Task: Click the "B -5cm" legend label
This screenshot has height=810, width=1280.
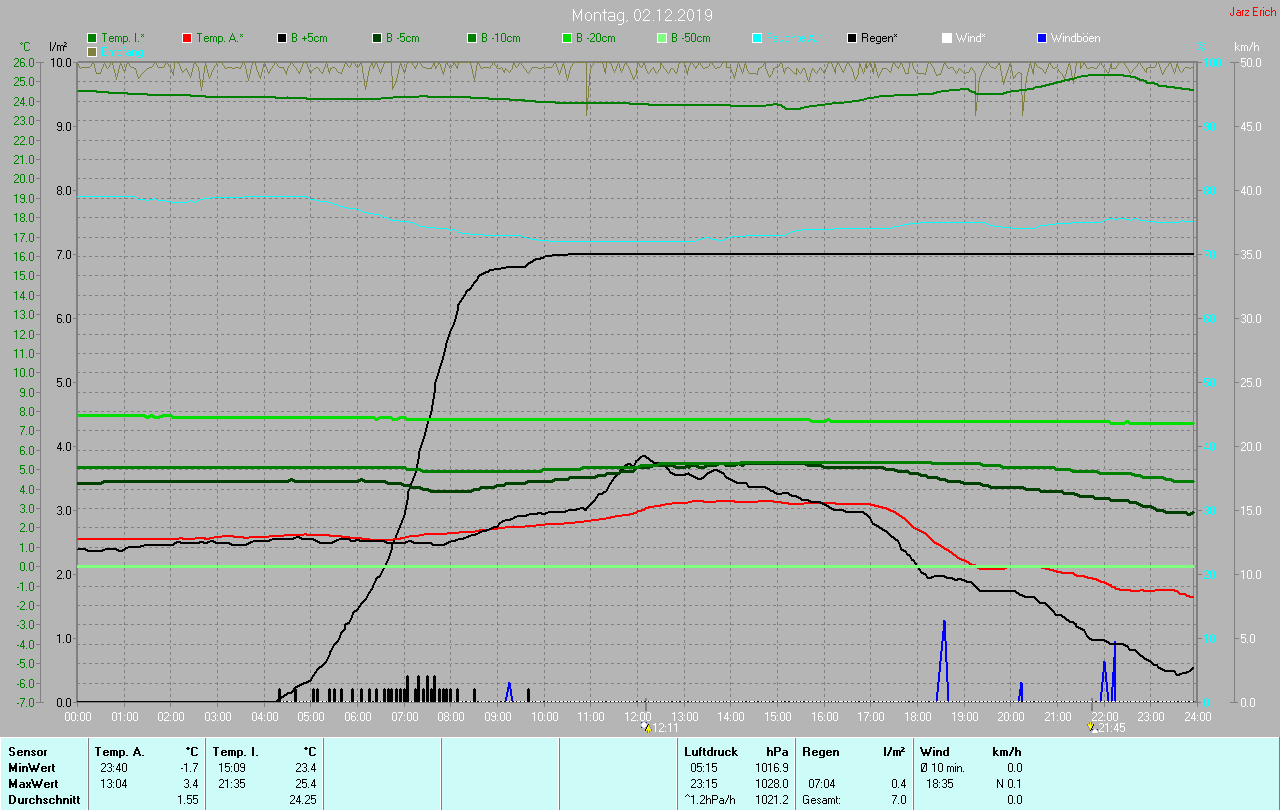Action: click(404, 38)
